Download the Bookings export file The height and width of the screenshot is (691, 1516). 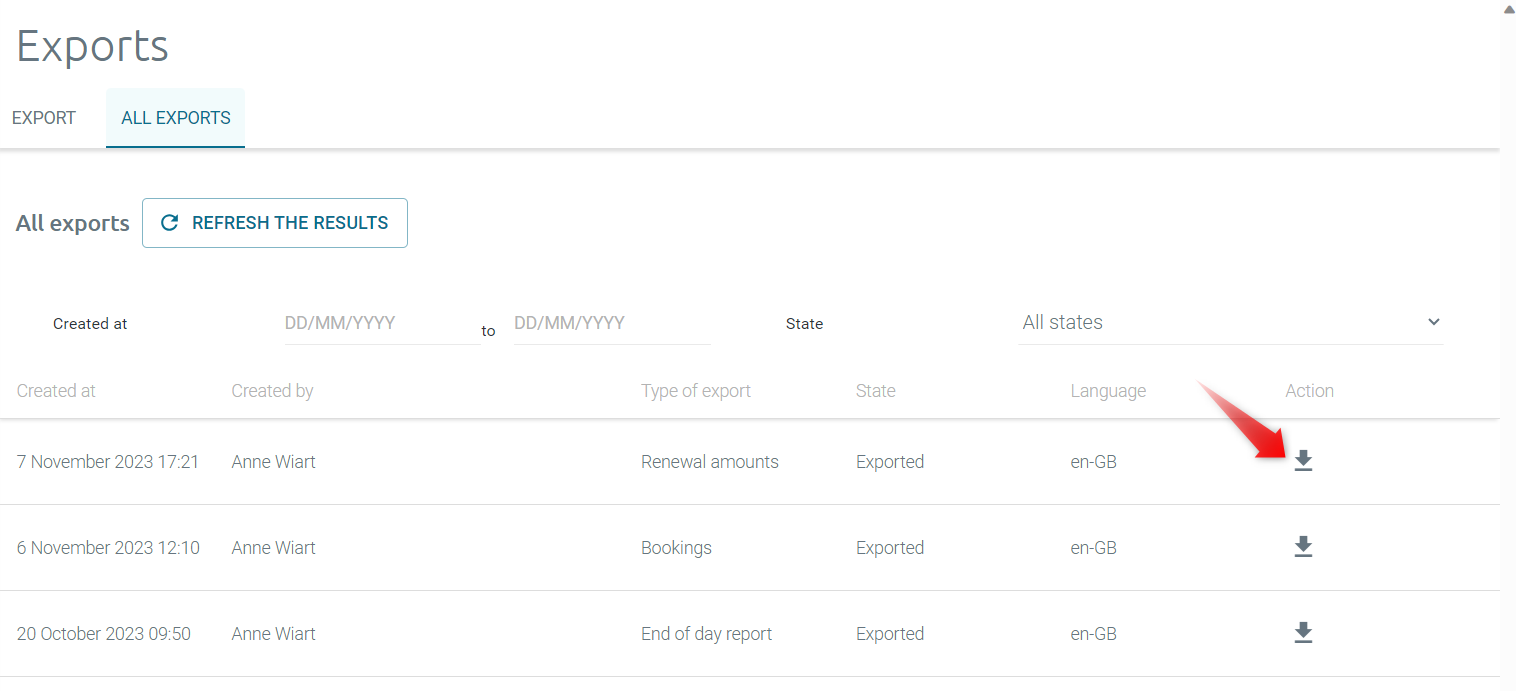(x=1303, y=547)
